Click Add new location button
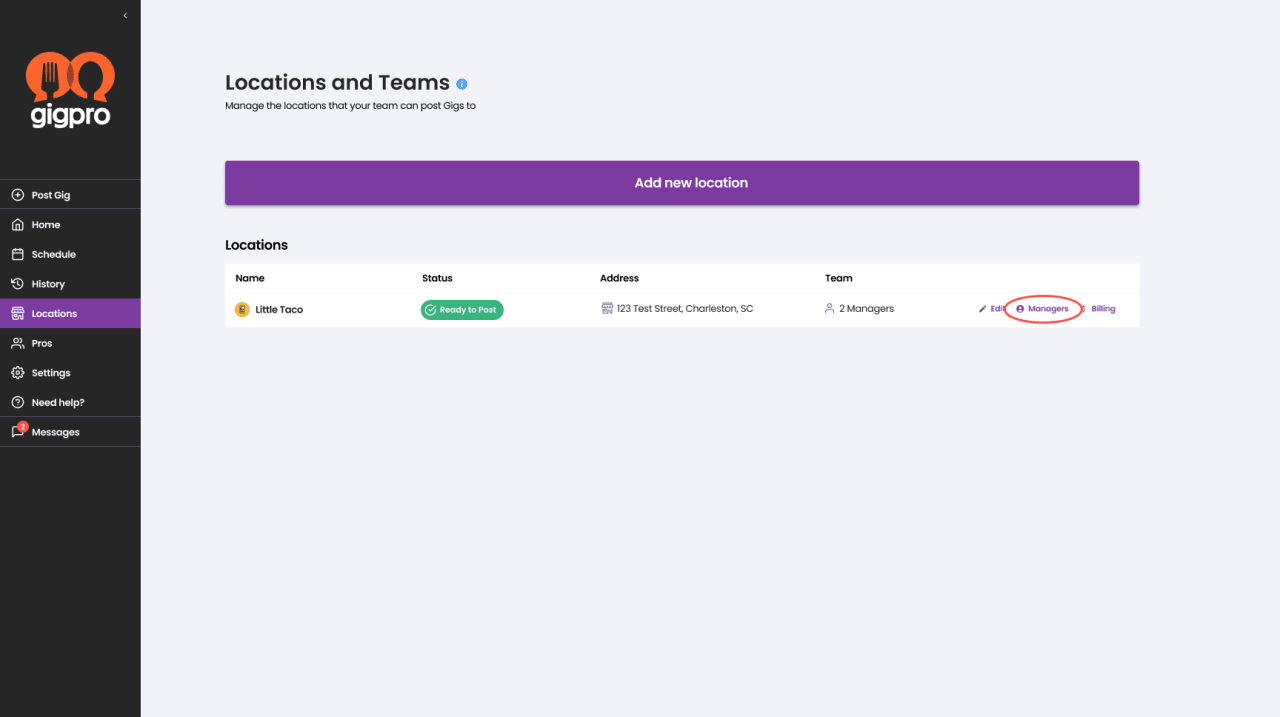Screen dimensions: 1280x717 click(x=682, y=183)
